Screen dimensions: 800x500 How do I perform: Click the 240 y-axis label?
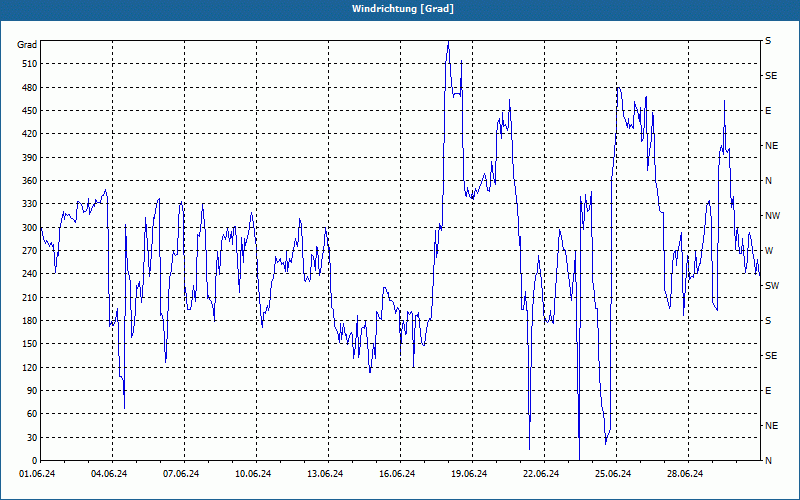click(30, 274)
